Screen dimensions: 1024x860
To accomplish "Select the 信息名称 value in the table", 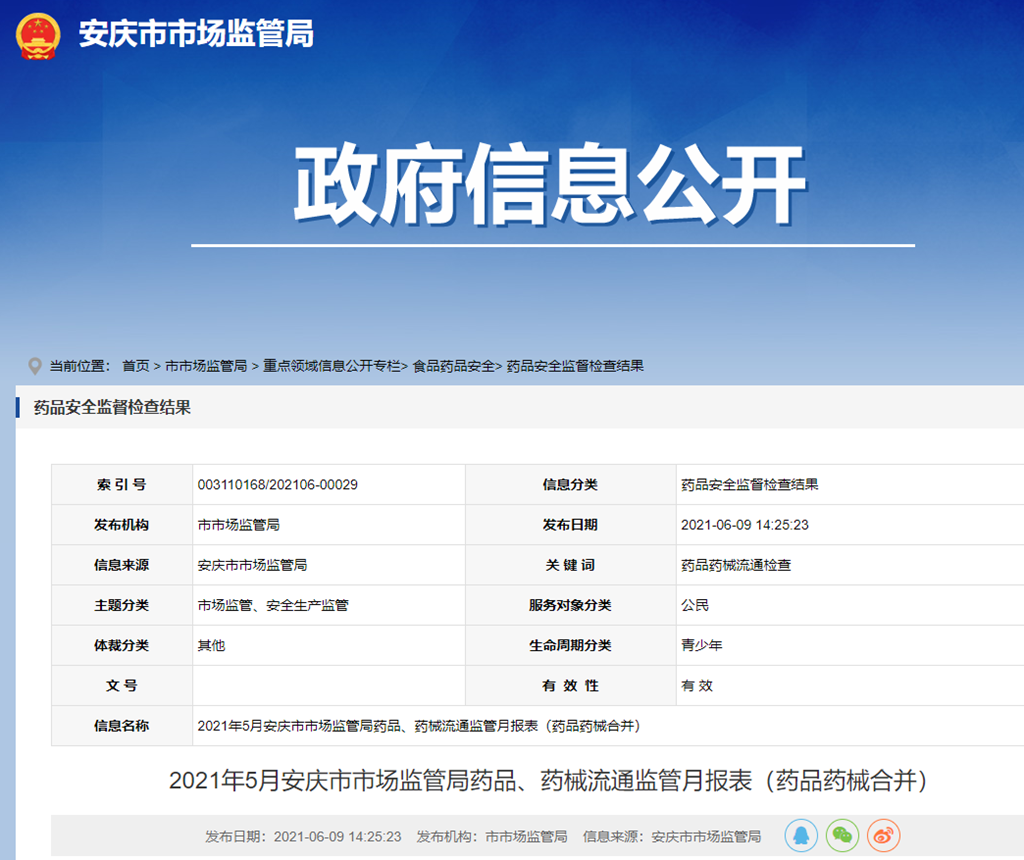I will (x=419, y=725).
